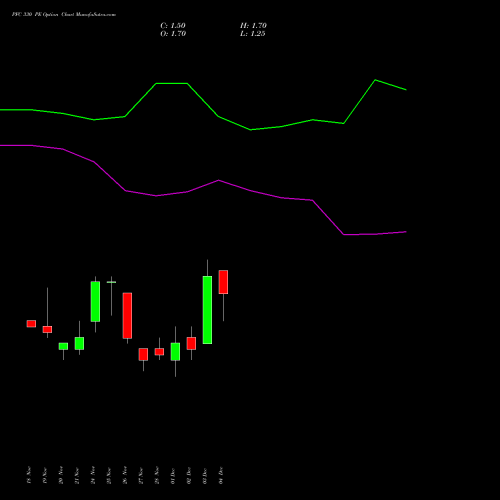Click the chart title text at top left
Screen dimensions: 500x500
64,15
